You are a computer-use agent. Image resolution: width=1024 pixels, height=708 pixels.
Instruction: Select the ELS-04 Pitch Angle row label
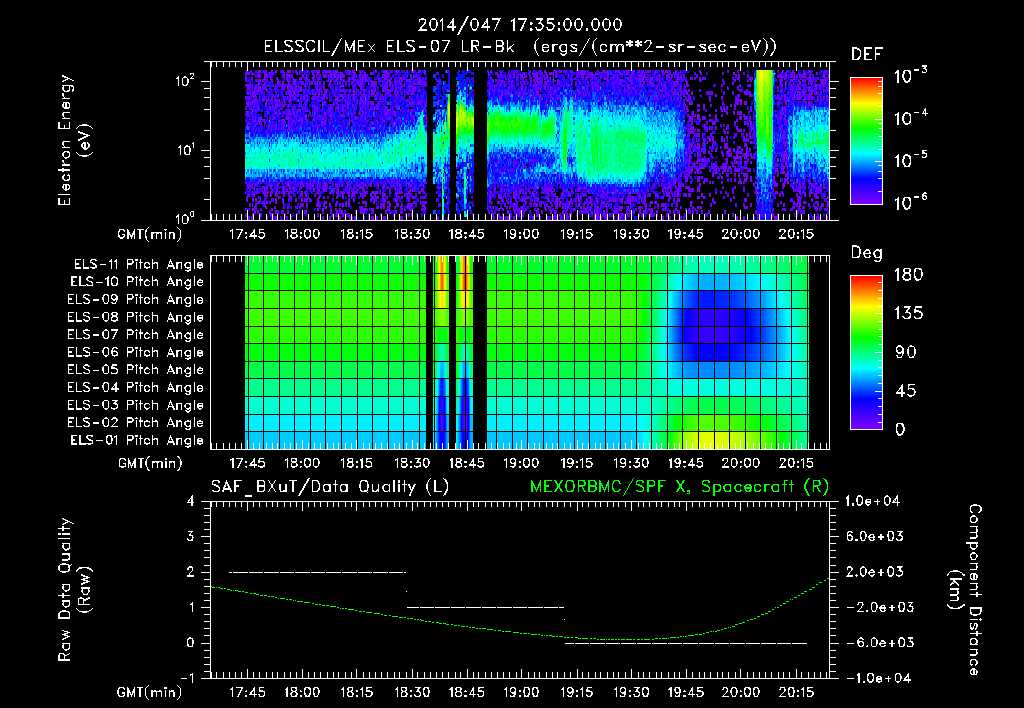pos(136,387)
